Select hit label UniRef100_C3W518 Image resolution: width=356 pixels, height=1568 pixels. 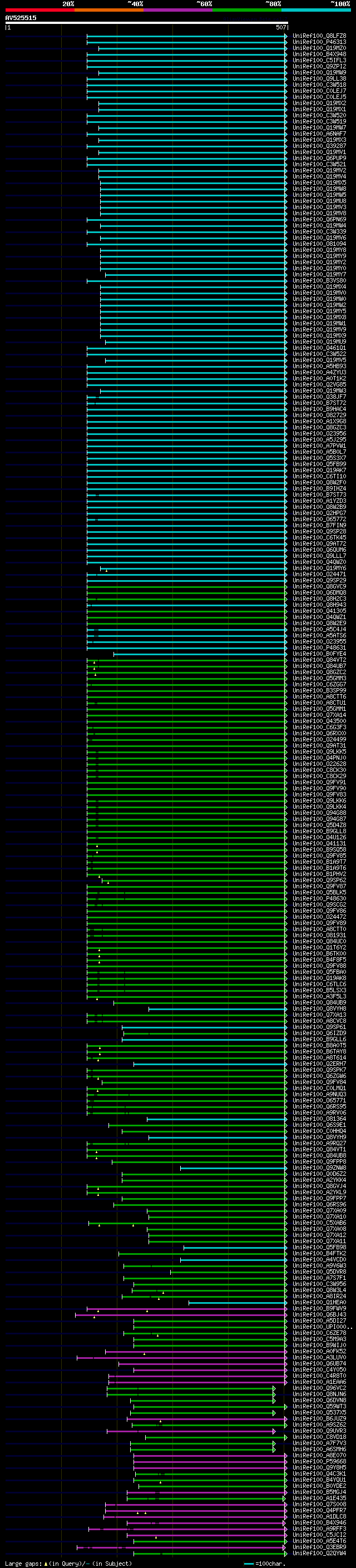point(319,85)
